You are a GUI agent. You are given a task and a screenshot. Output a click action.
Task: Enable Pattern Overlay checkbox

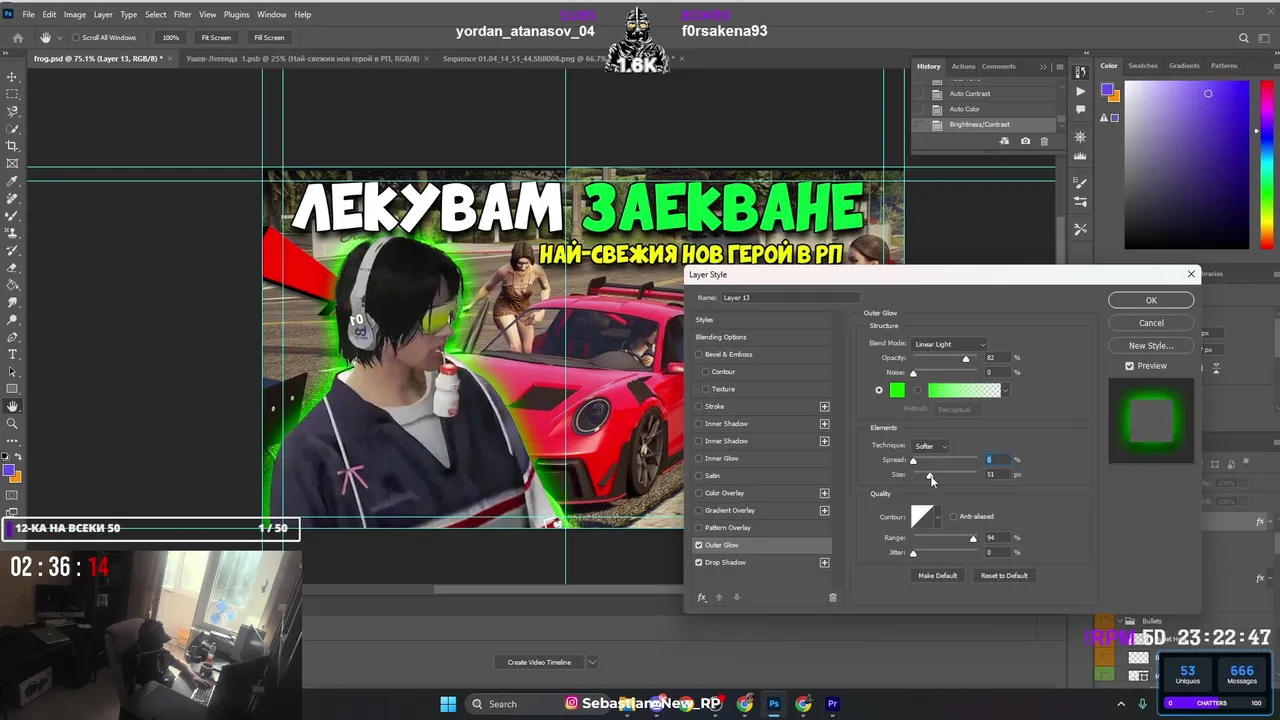(699, 528)
